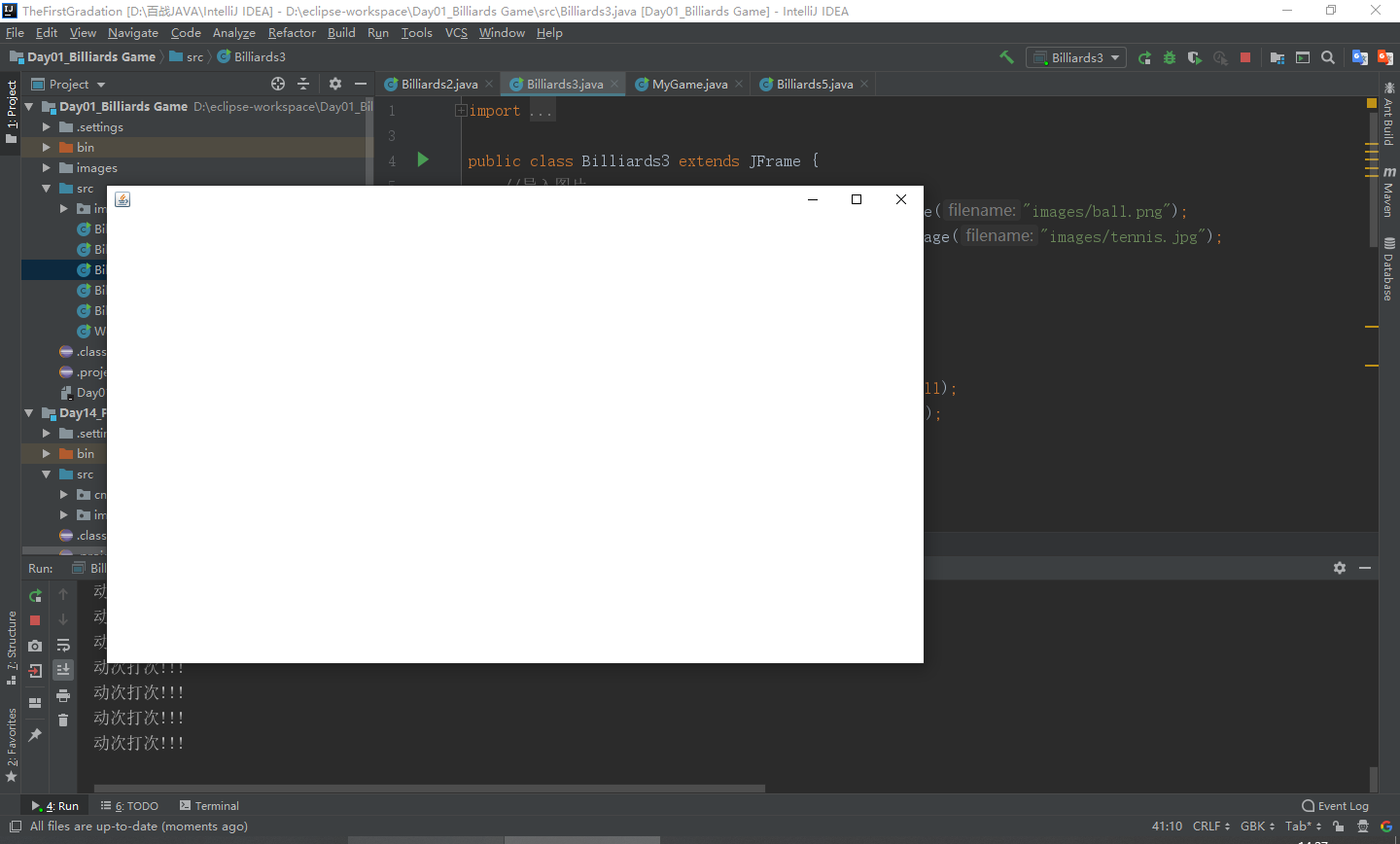Pin the Run tab
Screen dimensions: 1400x844
coord(35,735)
